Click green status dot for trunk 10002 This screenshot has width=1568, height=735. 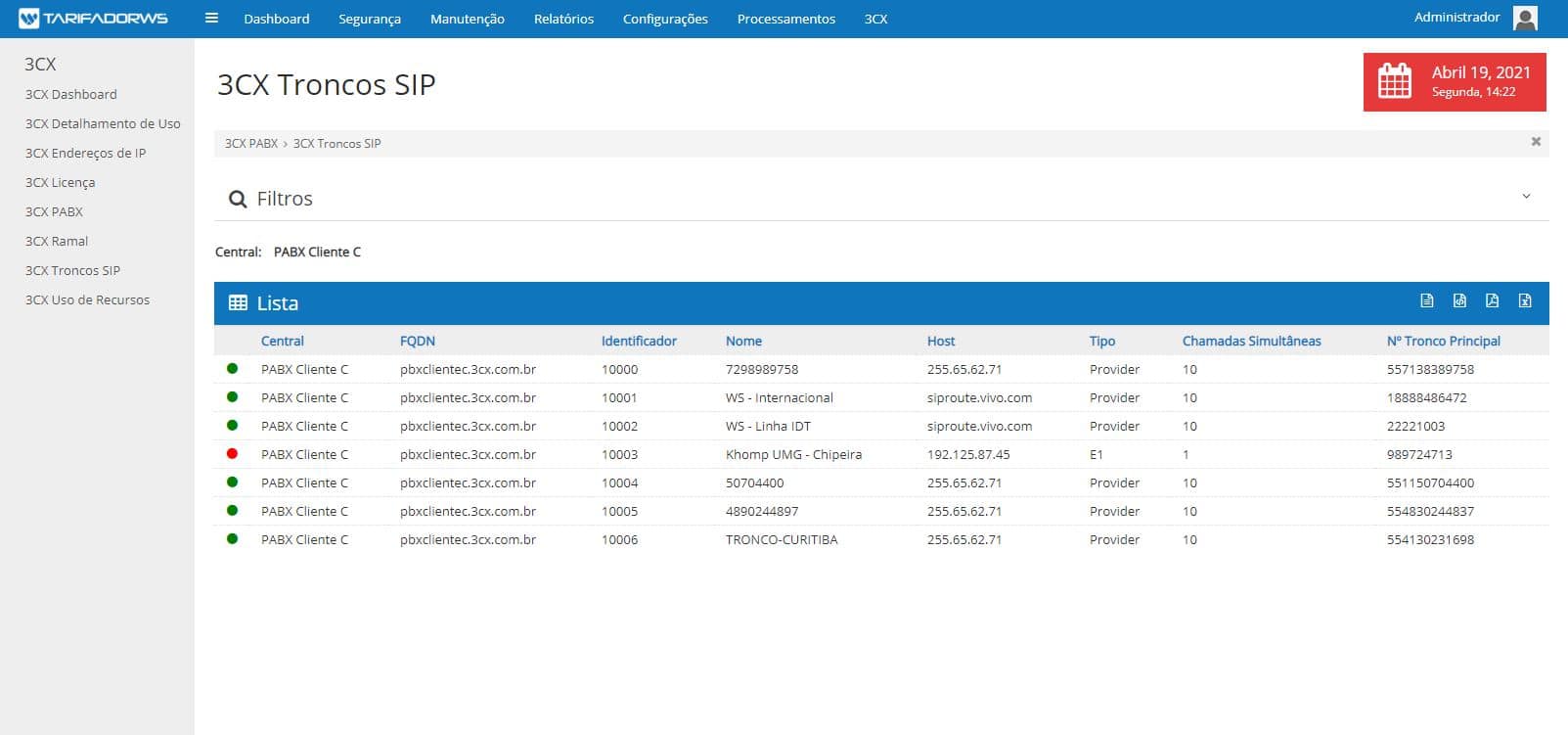click(x=232, y=426)
